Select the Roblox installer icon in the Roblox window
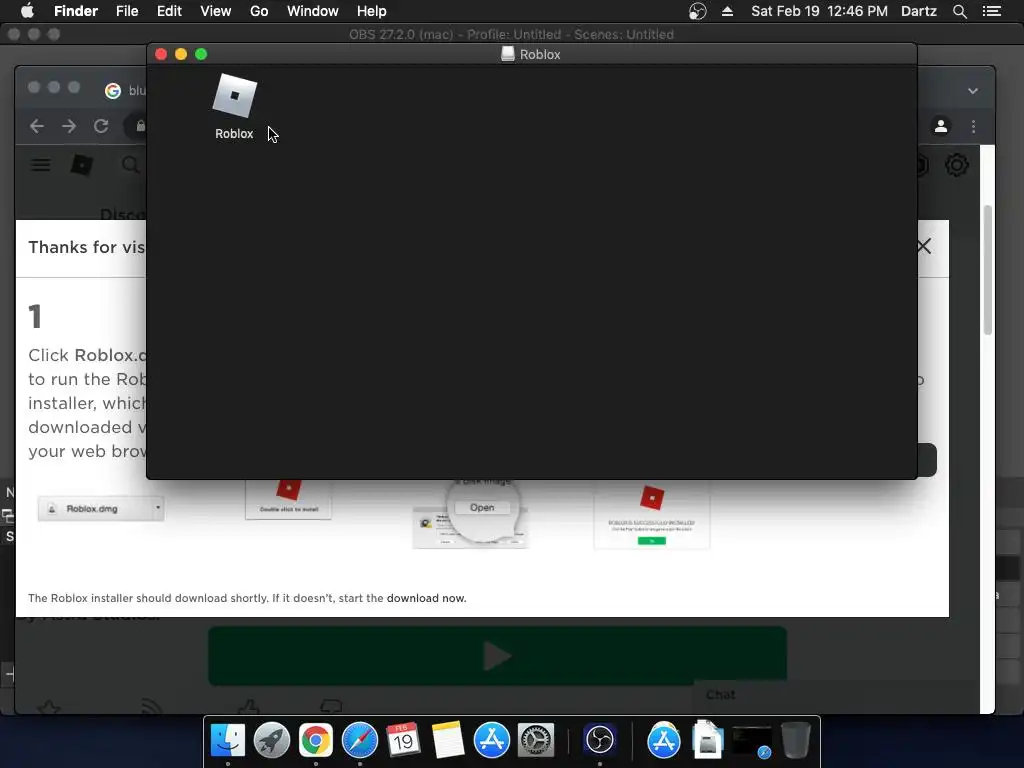Image resolution: width=1024 pixels, height=768 pixels. point(234,97)
